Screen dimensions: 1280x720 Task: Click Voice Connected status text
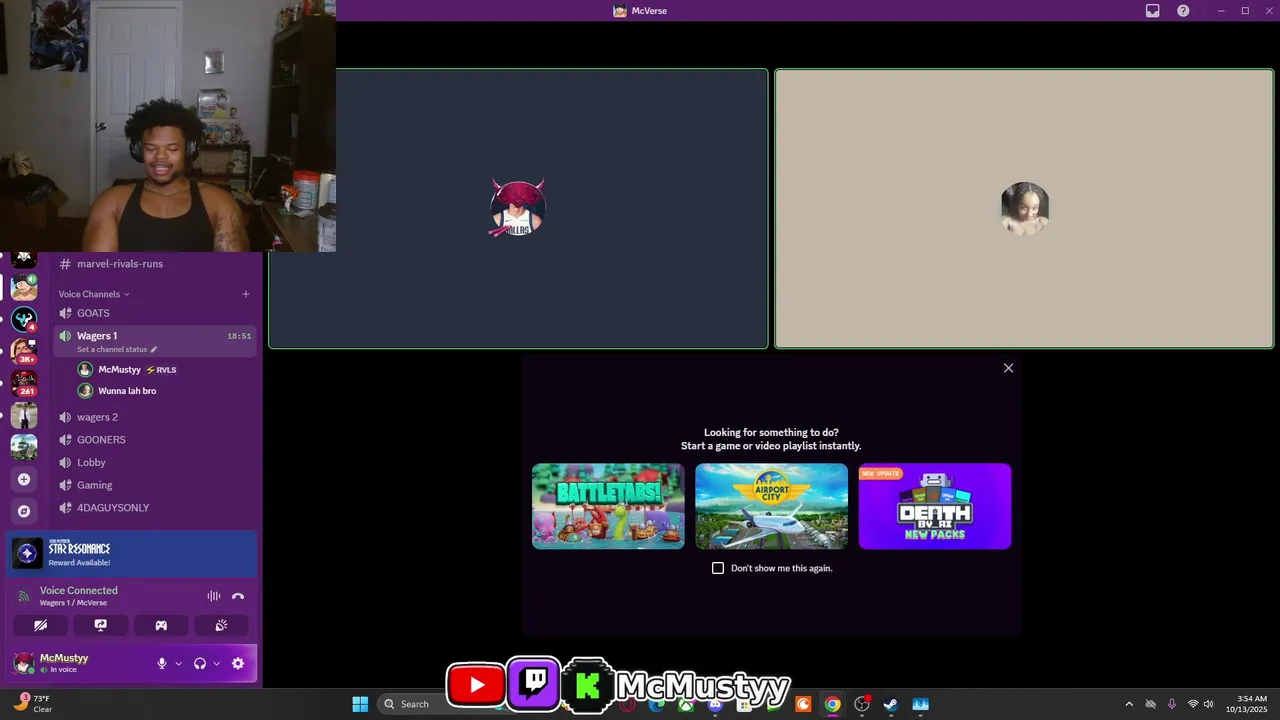[79, 591]
